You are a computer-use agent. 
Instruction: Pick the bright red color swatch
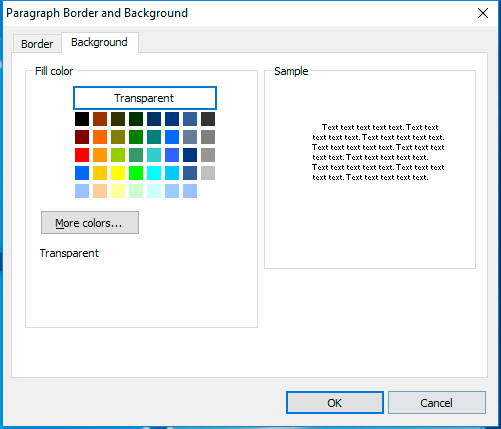82,155
